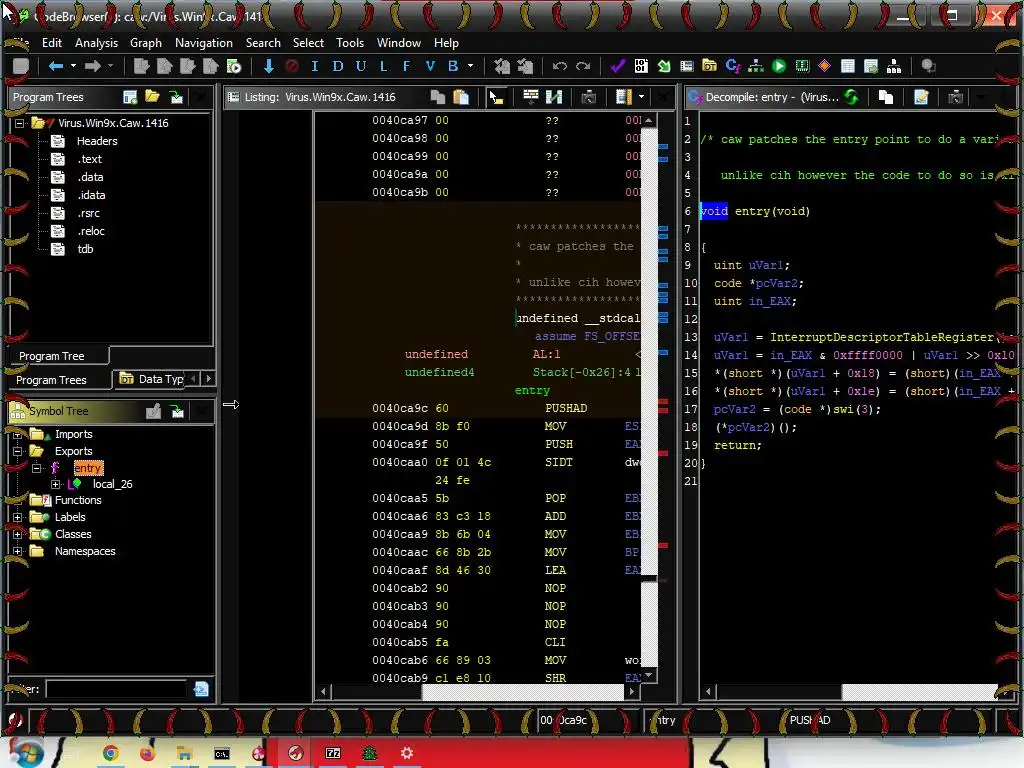This screenshot has height=768, width=1024.
Task: Expand the Labels folder
Action: [18, 517]
